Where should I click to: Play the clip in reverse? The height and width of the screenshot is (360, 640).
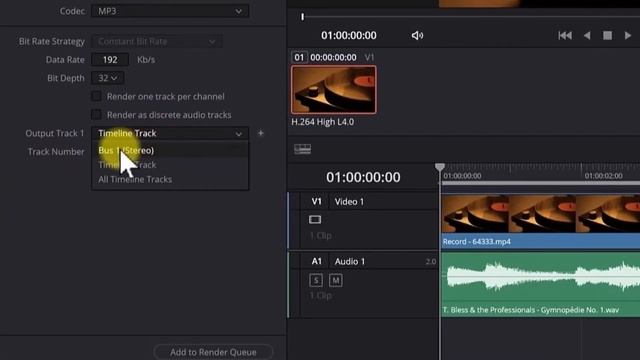587,36
